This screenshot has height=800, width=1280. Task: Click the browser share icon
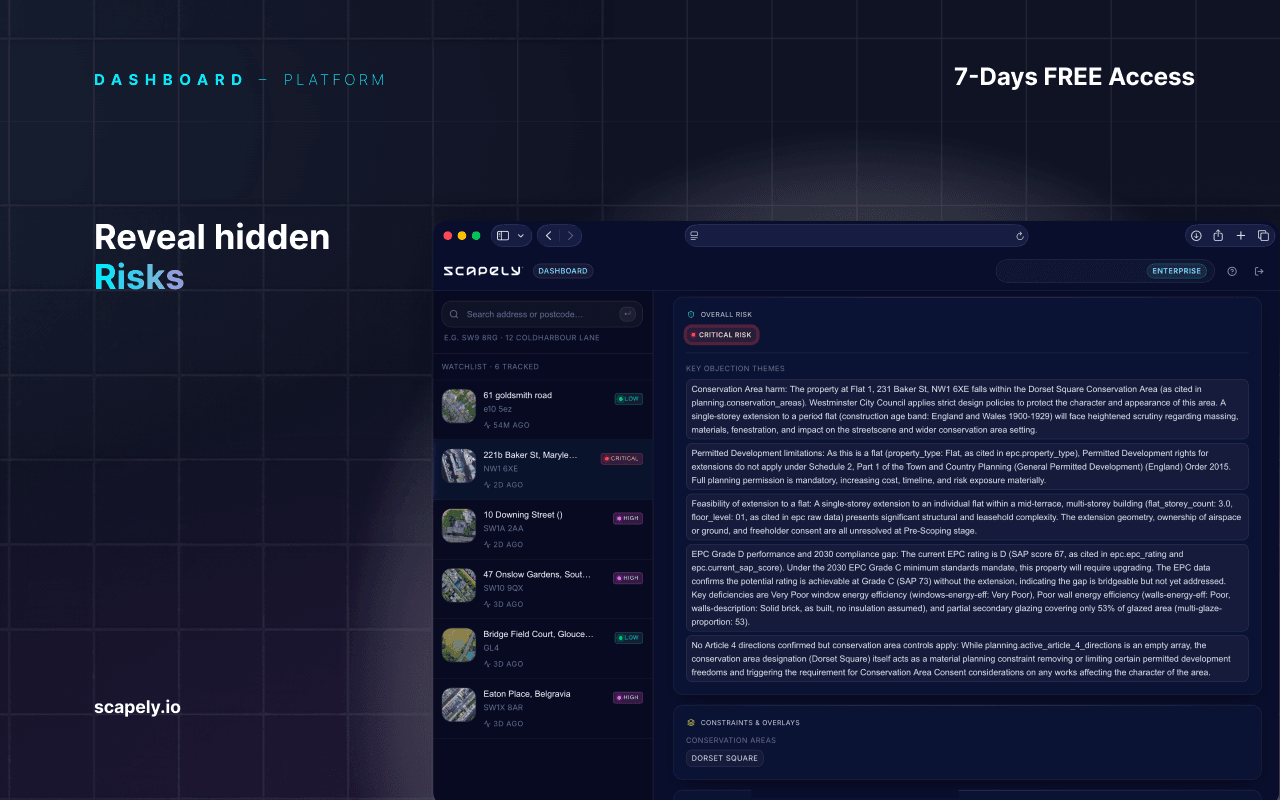click(1218, 236)
